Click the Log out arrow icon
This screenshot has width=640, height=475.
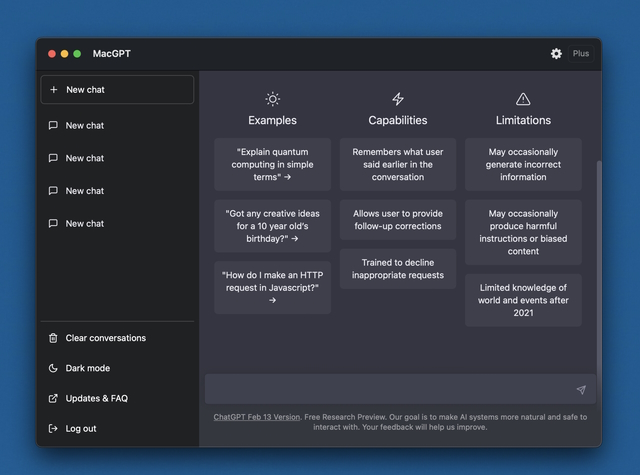[x=53, y=428]
